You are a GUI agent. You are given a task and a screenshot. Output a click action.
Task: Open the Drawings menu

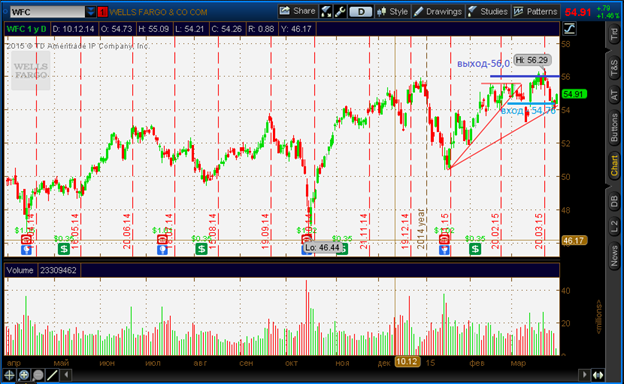click(437, 12)
